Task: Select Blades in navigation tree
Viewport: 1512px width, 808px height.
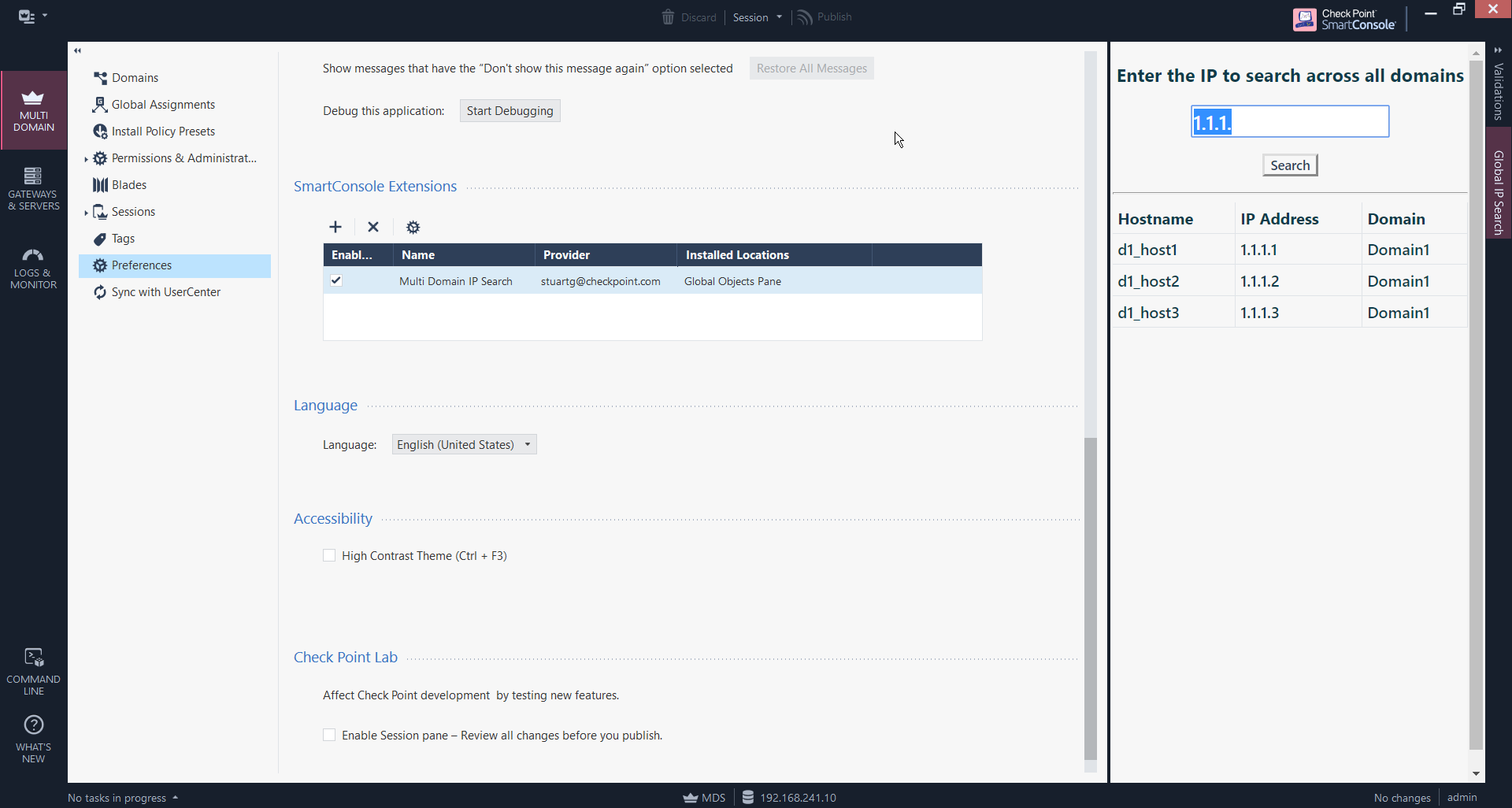Action: coord(129,185)
